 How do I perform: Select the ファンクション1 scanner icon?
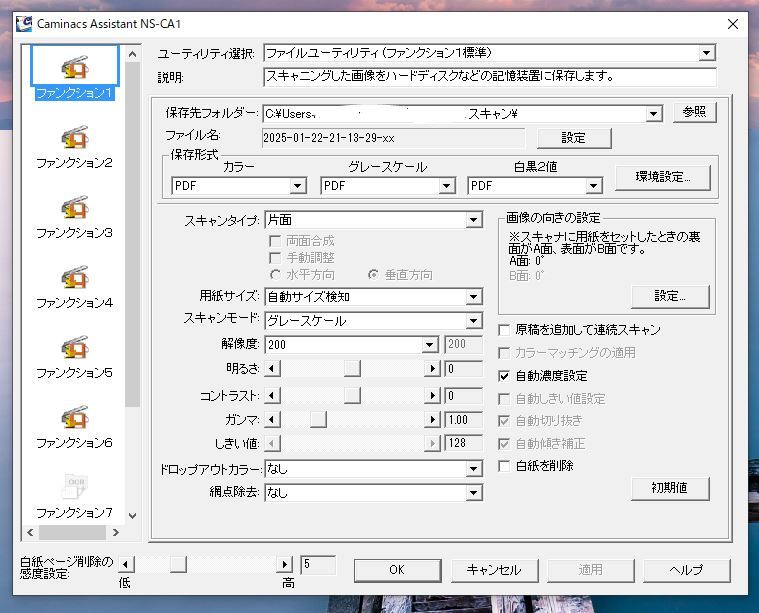[75, 68]
